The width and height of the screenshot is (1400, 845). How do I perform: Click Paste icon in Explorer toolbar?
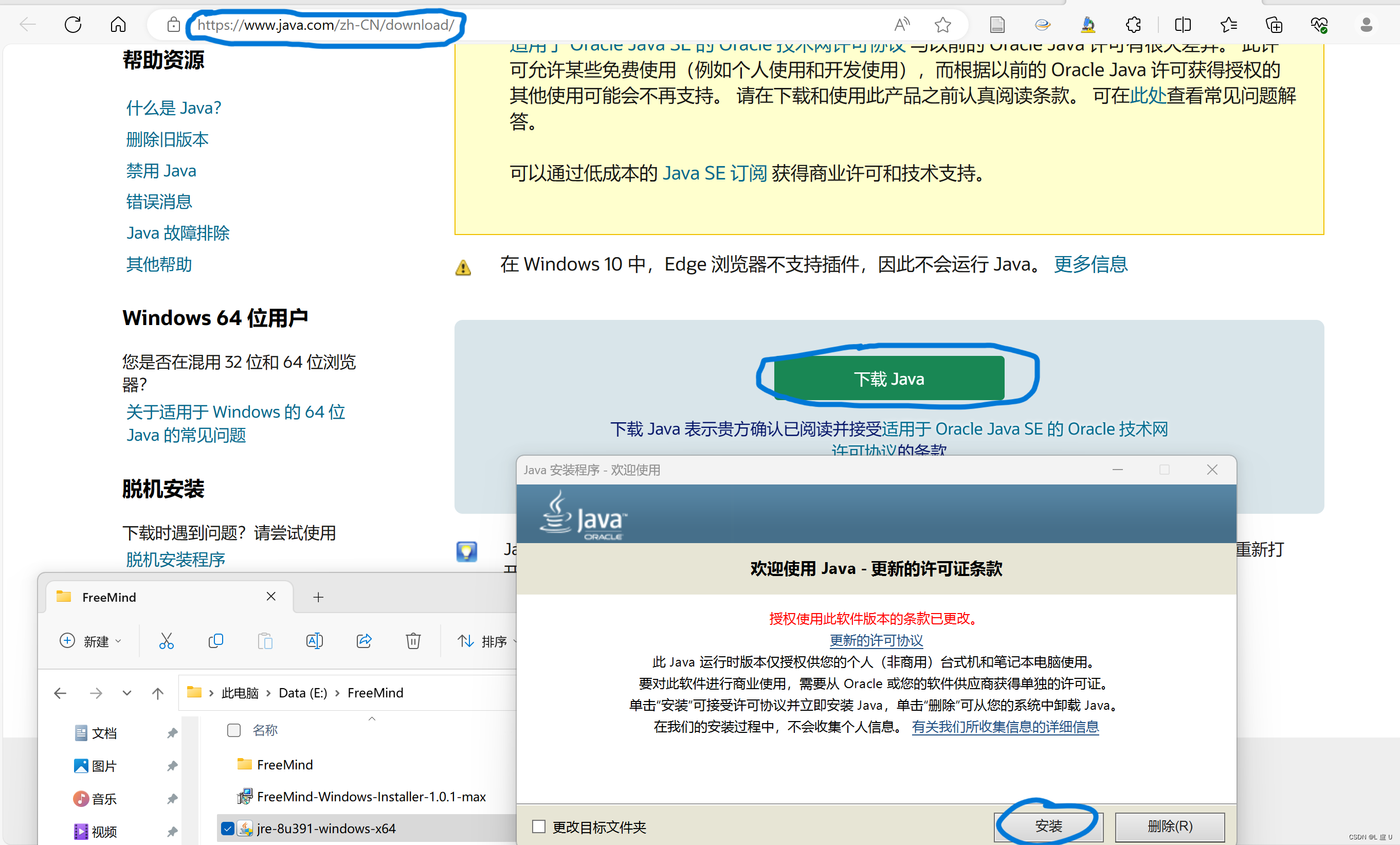pos(265,641)
